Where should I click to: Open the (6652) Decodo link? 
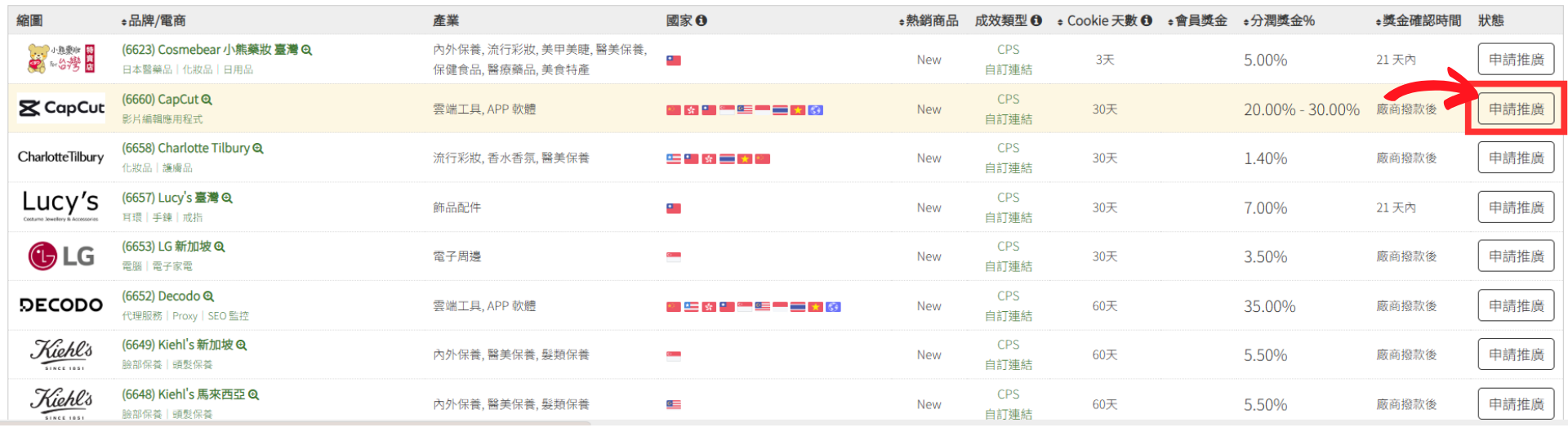click(x=161, y=296)
